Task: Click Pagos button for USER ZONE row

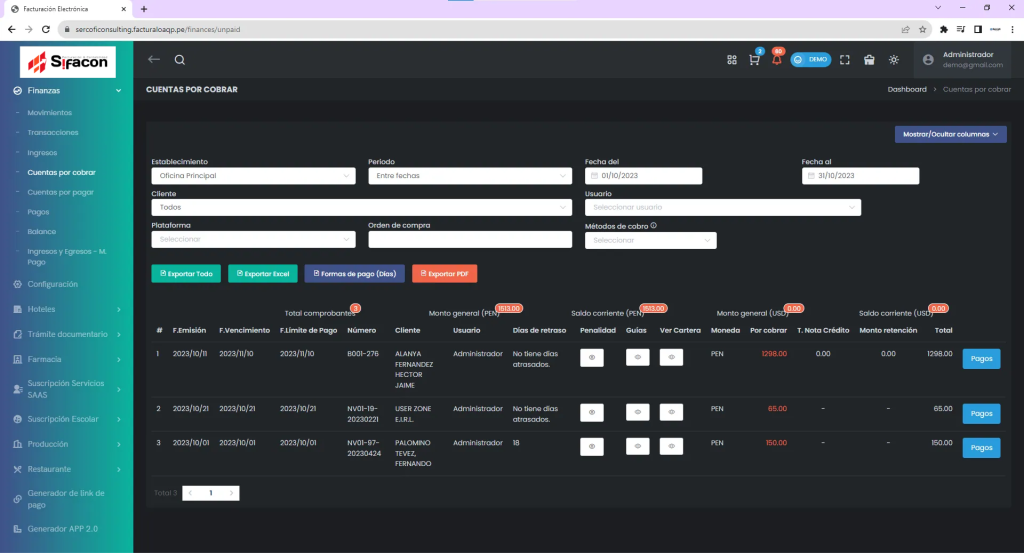Action: coord(981,413)
